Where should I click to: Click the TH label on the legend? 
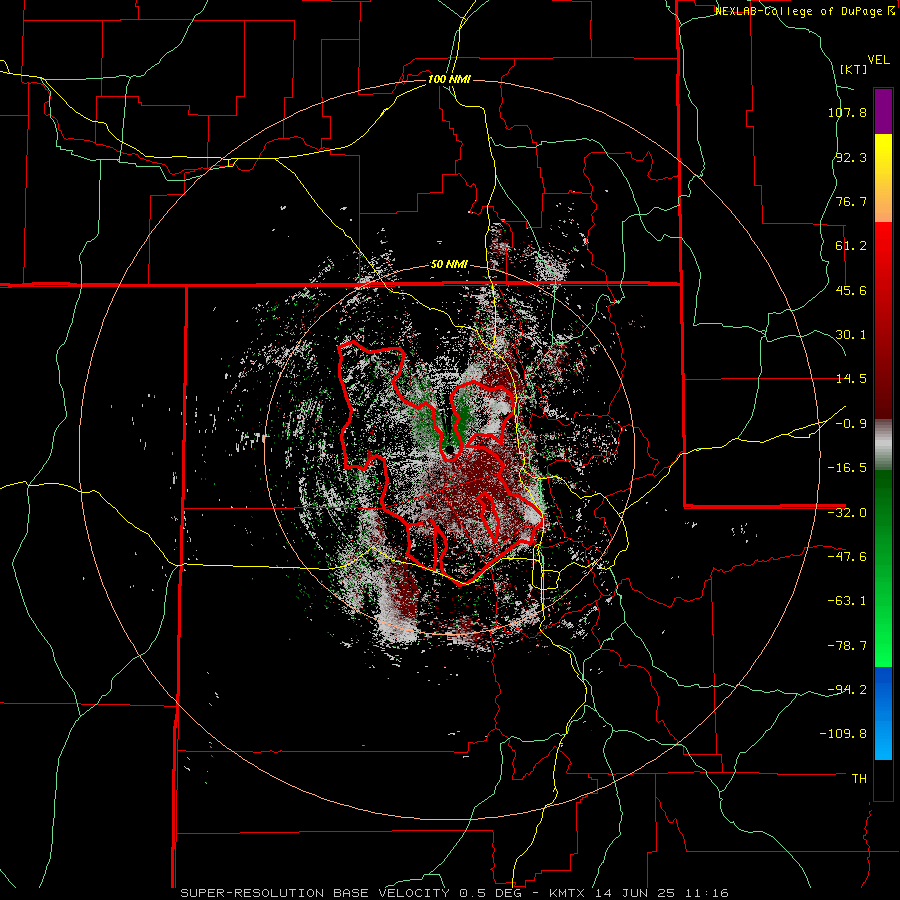(x=859, y=779)
